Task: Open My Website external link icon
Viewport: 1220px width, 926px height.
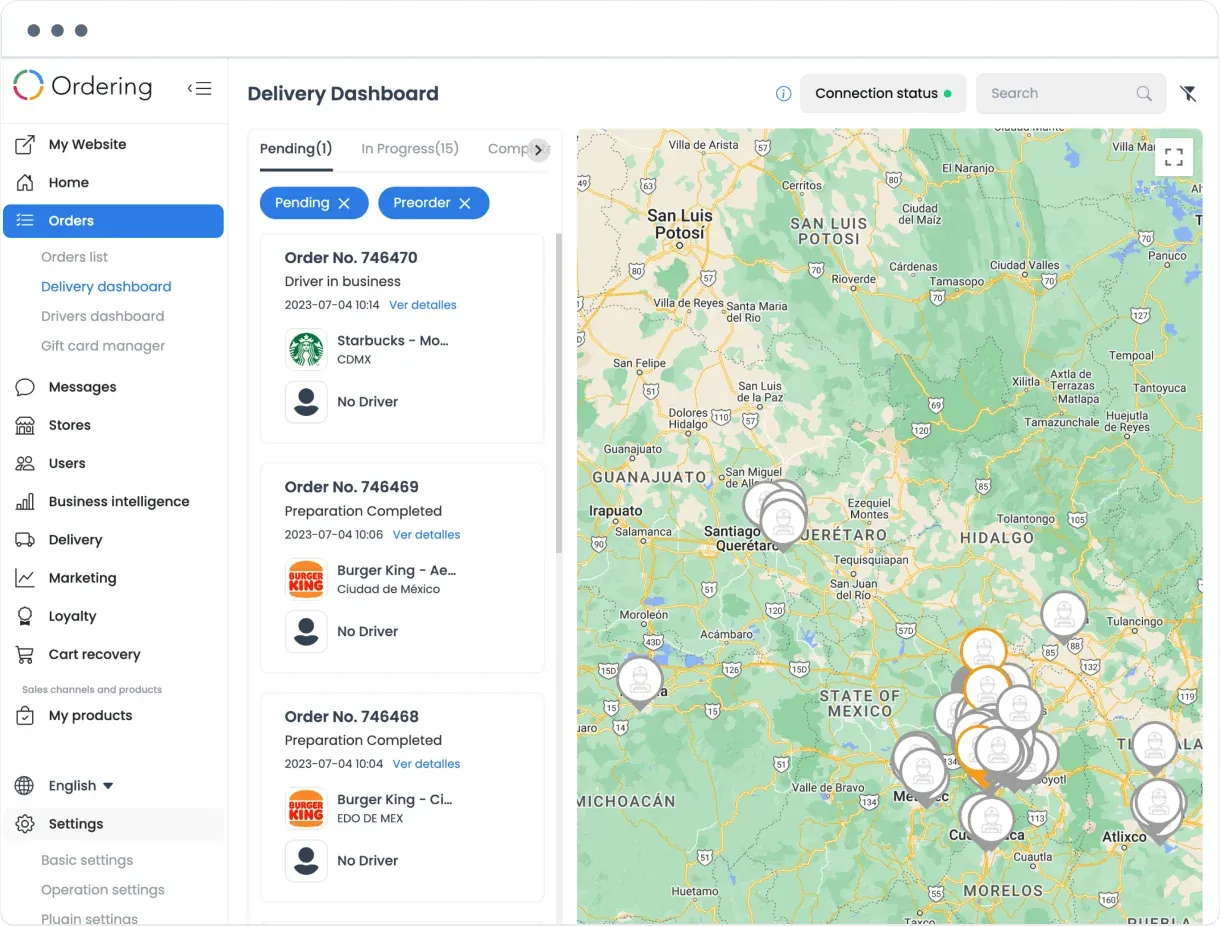Action: (25, 144)
